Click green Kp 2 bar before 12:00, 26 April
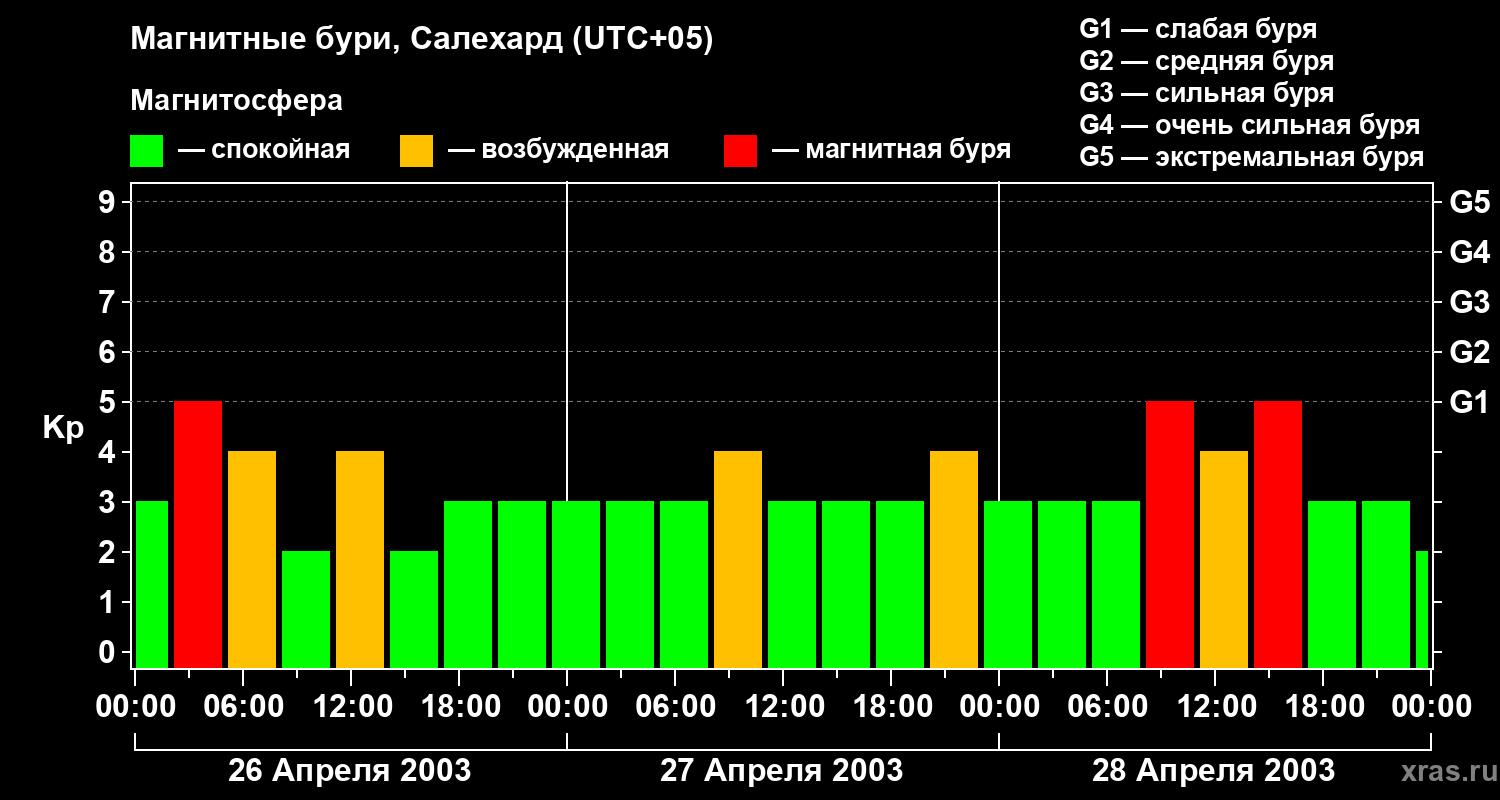This screenshot has height=800, width=1500. pyautogui.click(x=306, y=610)
